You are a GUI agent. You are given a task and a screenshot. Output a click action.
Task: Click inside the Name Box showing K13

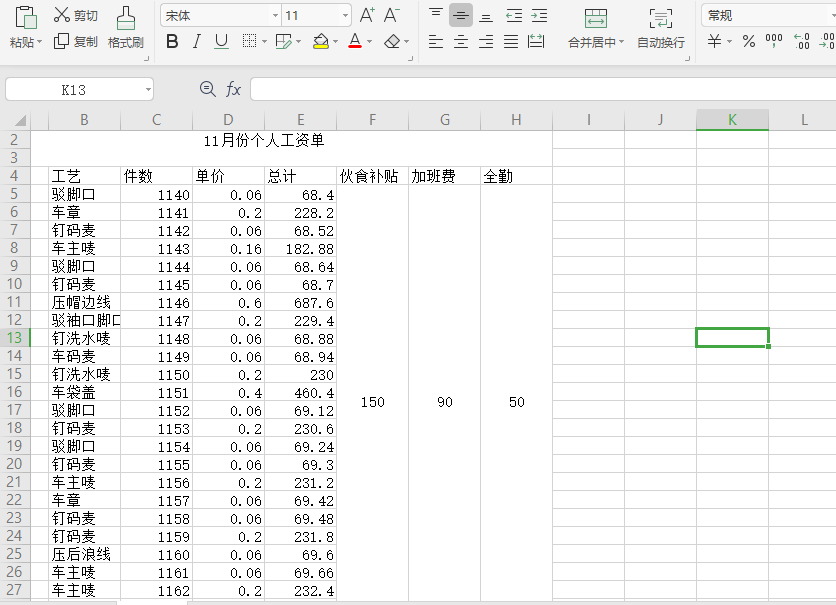click(74, 90)
